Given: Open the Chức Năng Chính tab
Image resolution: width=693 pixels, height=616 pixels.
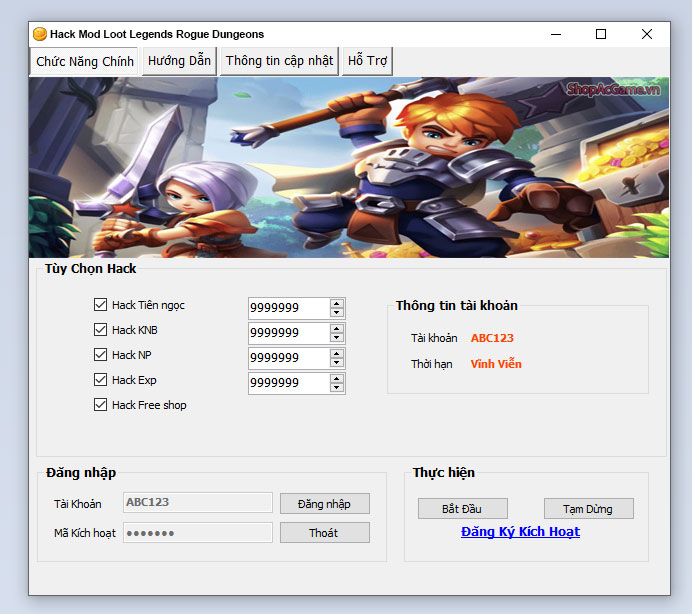Looking at the screenshot, I should tap(84, 61).
